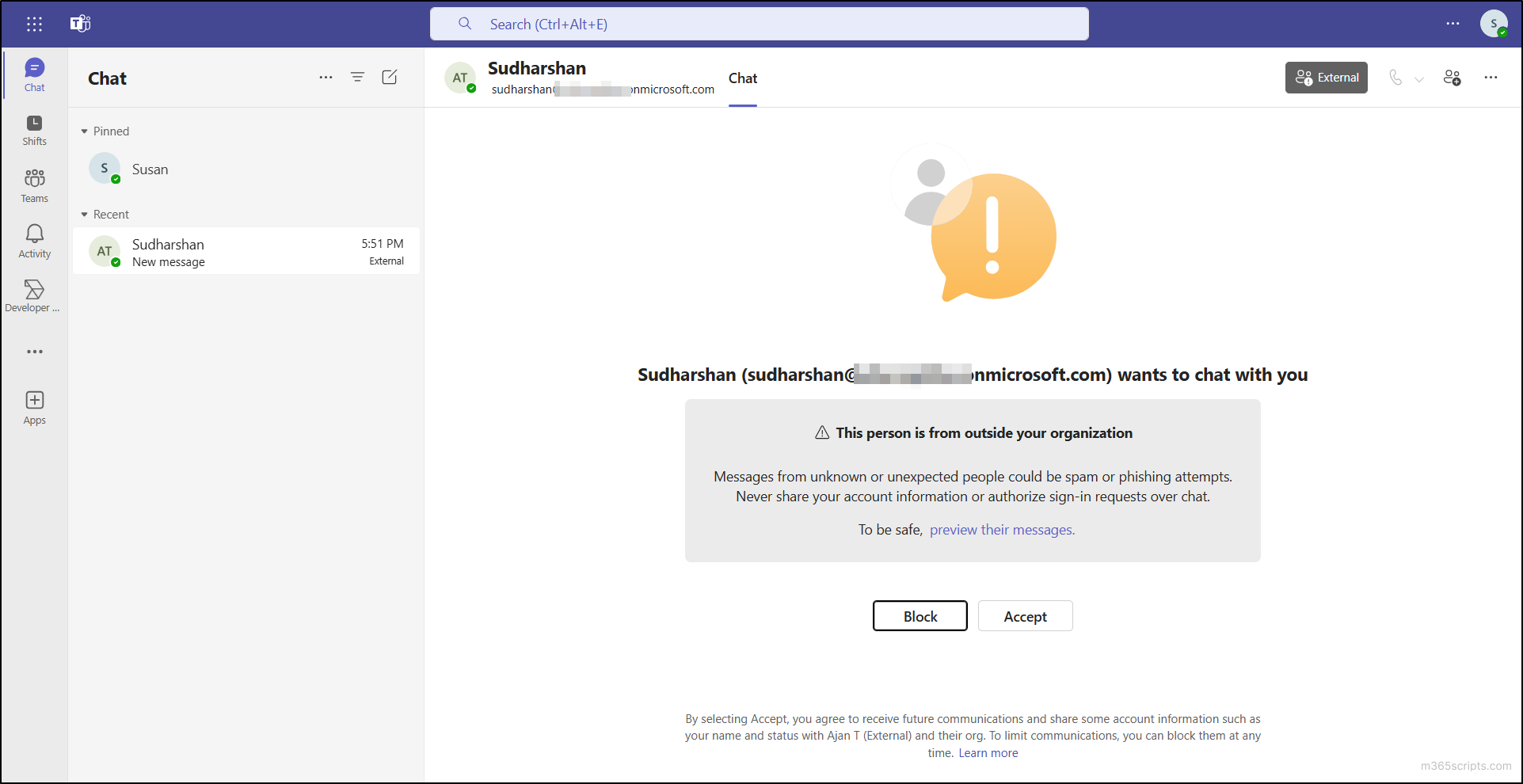Screen dimensions: 1523x784
Task: Open the Developer tools from the sidebar
Action: tap(34, 294)
